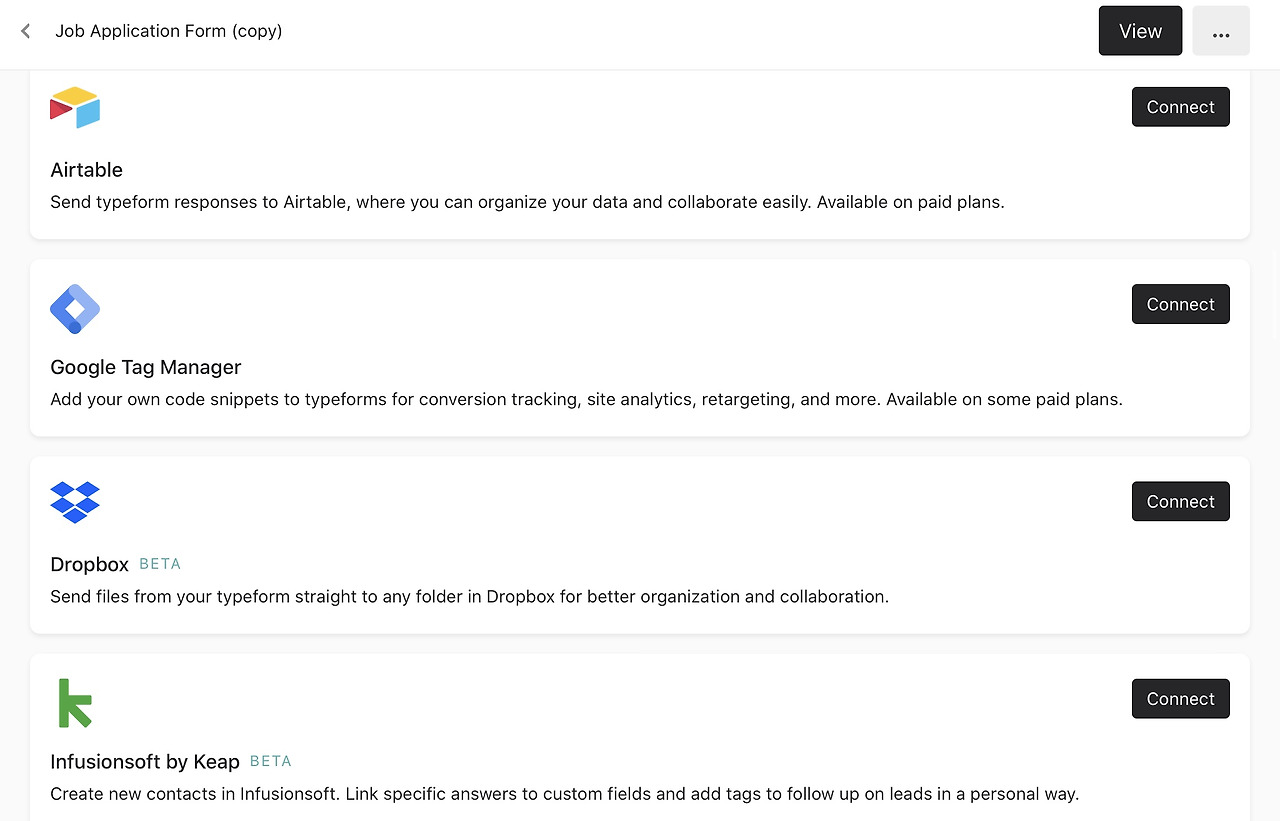Open the three-dot more options menu
Image resolution: width=1280 pixels, height=821 pixels.
(1220, 31)
